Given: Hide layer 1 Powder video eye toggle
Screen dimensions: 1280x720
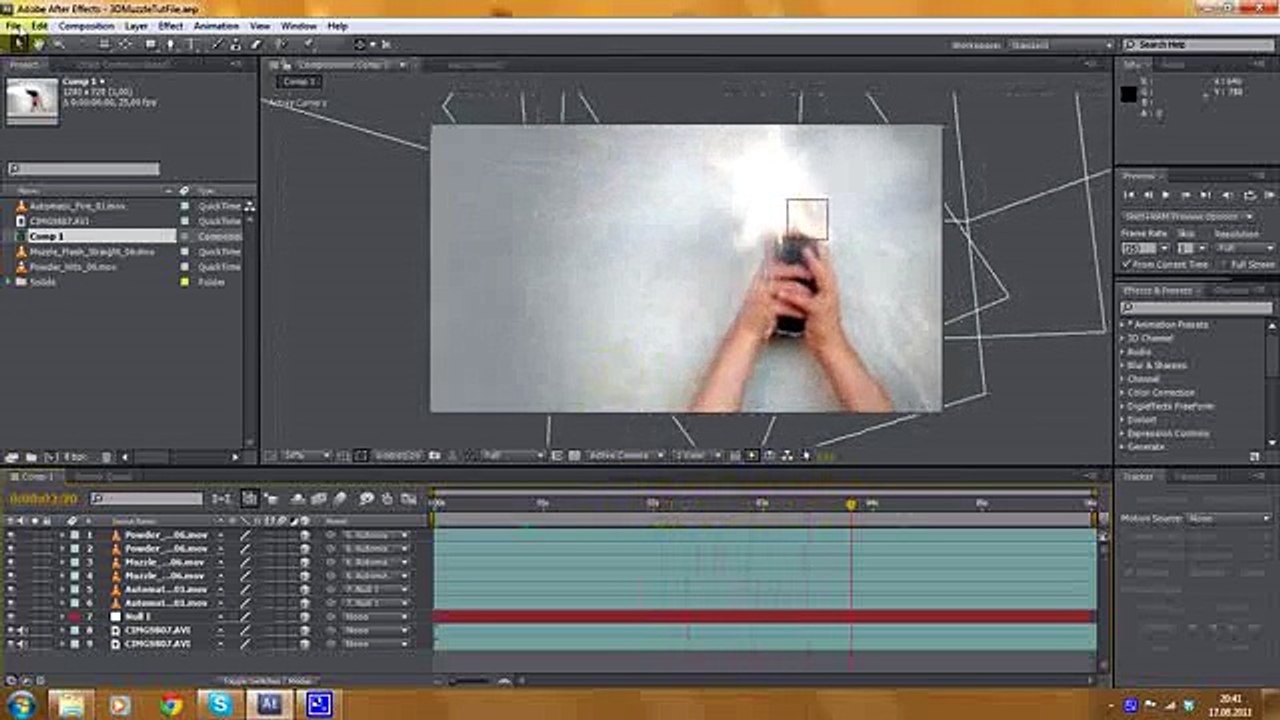Looking at the screenshot, I should tap(11, 535).
